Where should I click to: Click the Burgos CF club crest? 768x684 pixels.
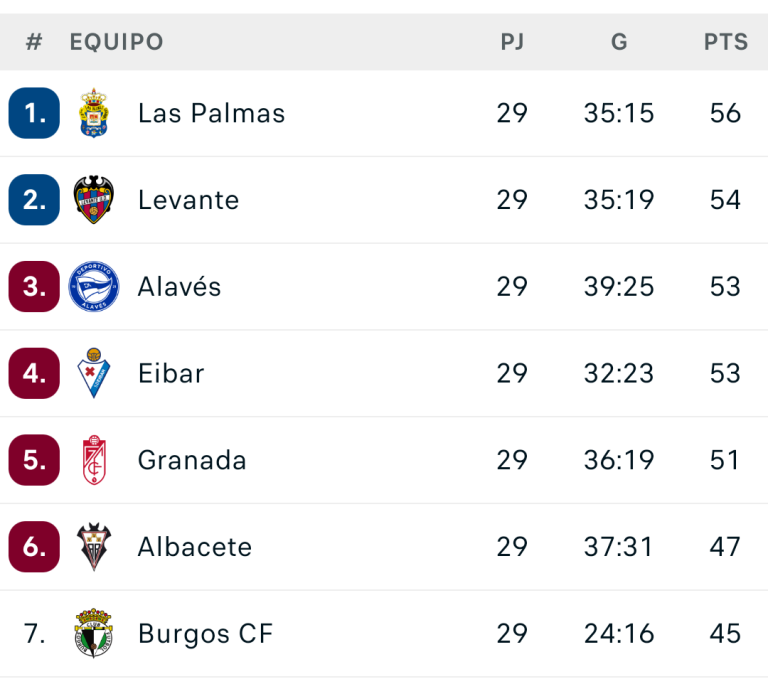(x=94, y=633)
